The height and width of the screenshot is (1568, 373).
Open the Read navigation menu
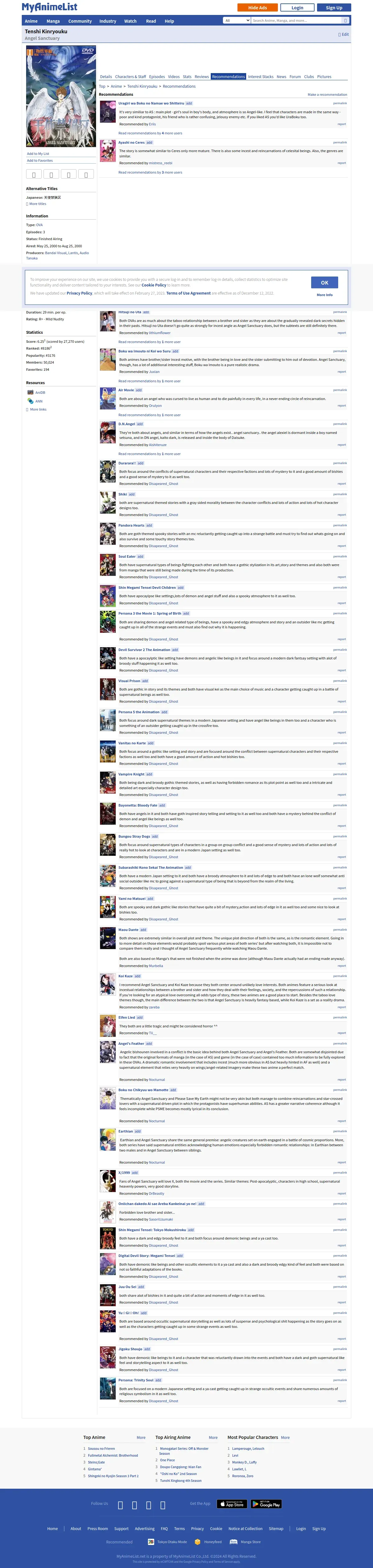click(x=151, y=21)
